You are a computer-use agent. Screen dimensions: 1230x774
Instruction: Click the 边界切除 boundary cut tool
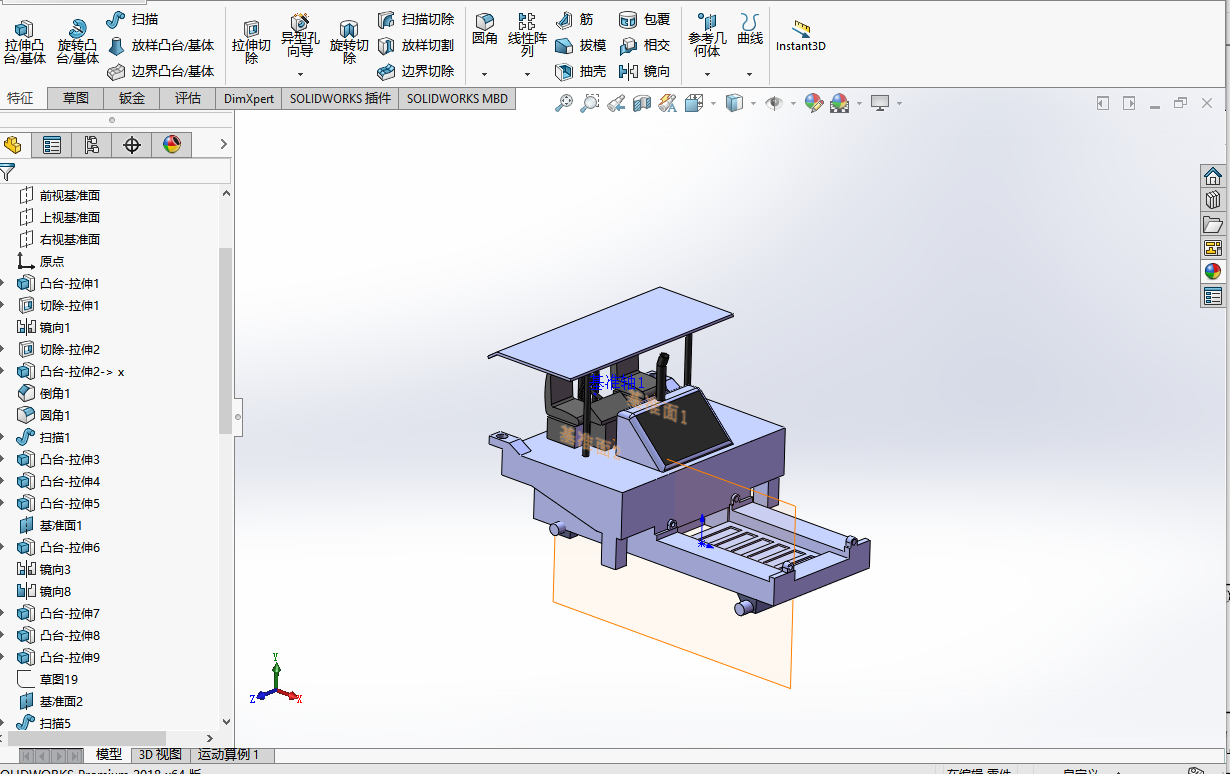[x=415, y=71]
